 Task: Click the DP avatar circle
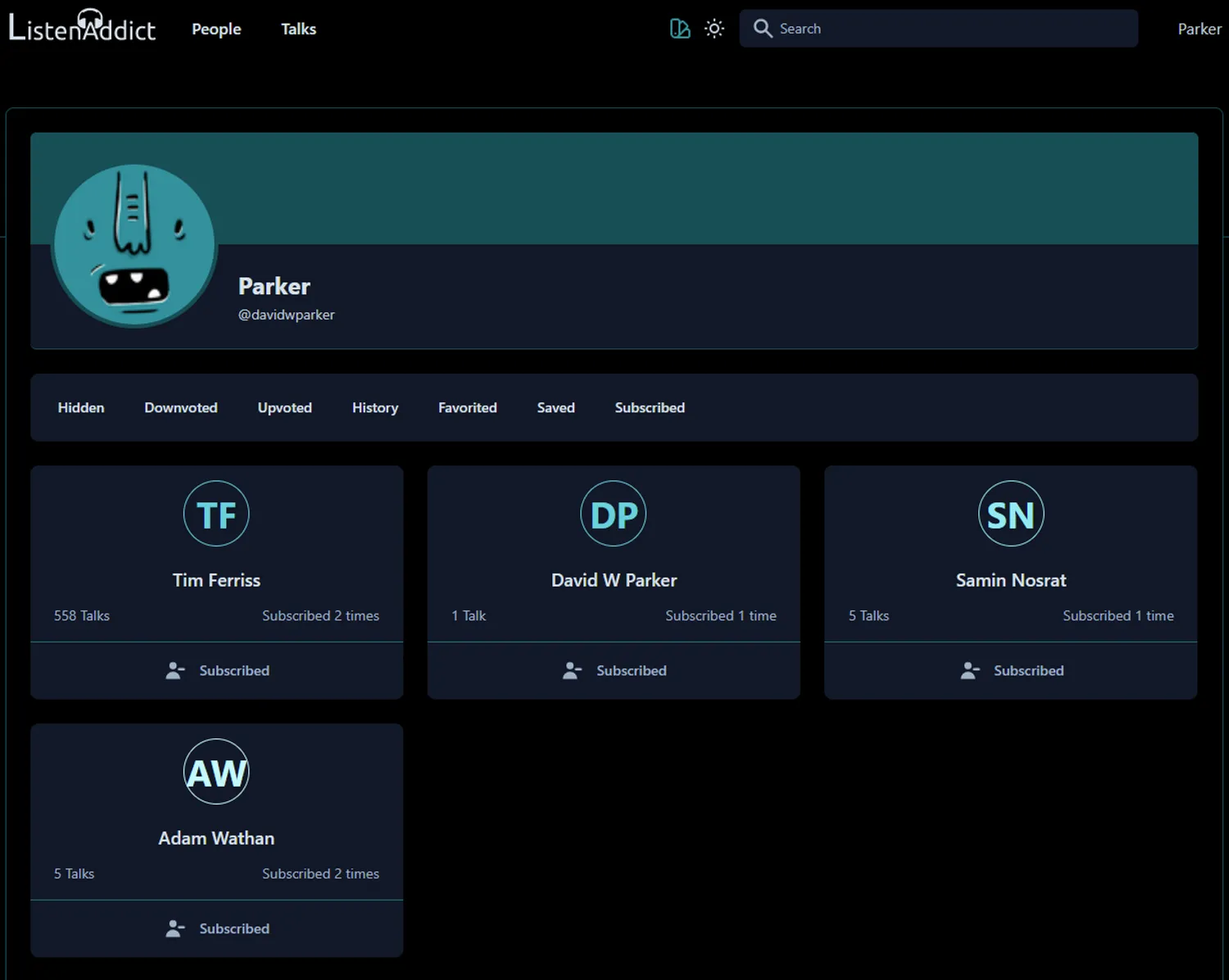coord(613,514)
